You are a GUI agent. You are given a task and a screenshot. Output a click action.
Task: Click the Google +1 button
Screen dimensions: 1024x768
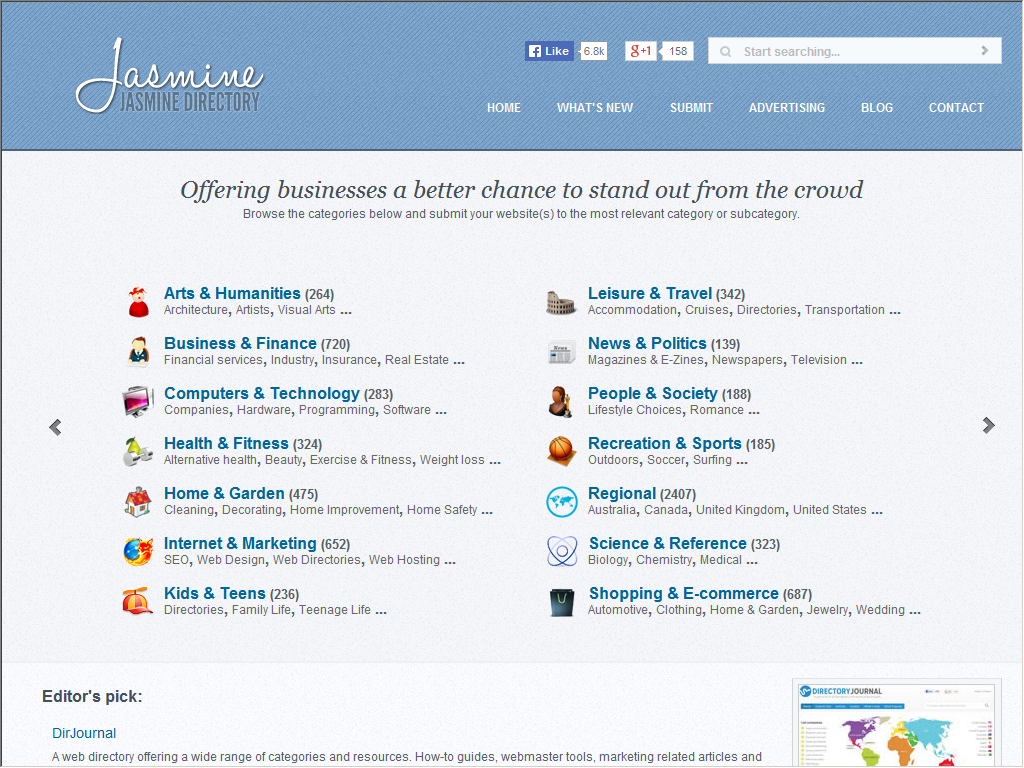point(640,51)
